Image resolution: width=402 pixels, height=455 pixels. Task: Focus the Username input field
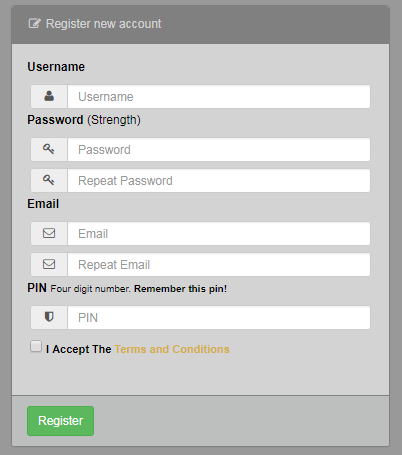pos(219,97)
